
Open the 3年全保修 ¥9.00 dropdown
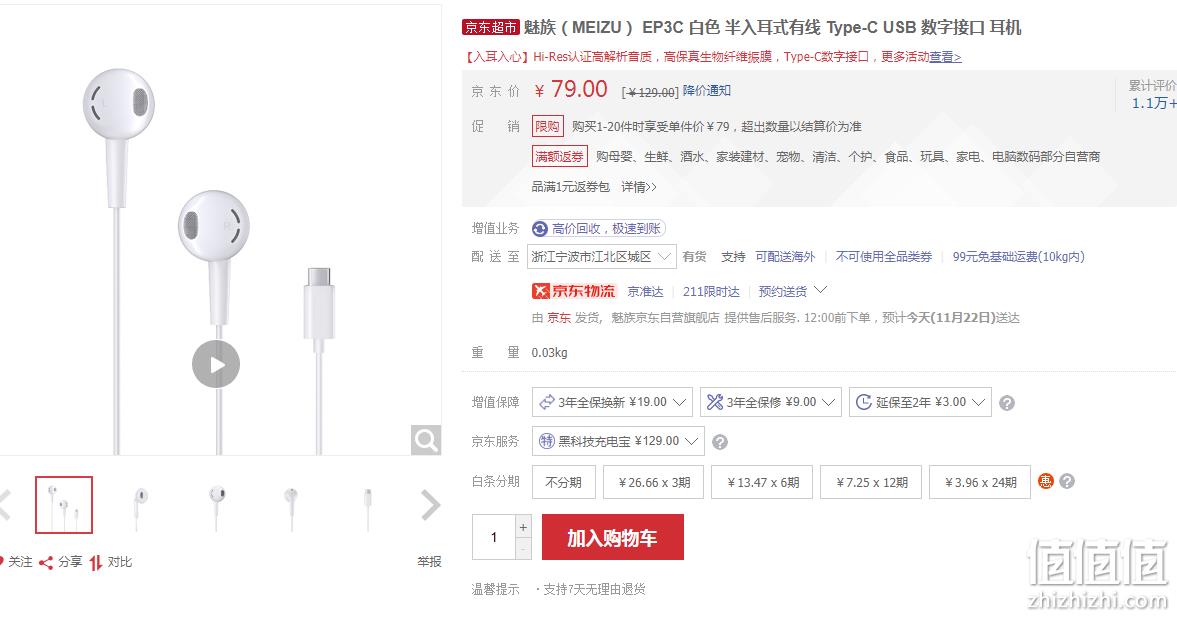click(771, 402)
